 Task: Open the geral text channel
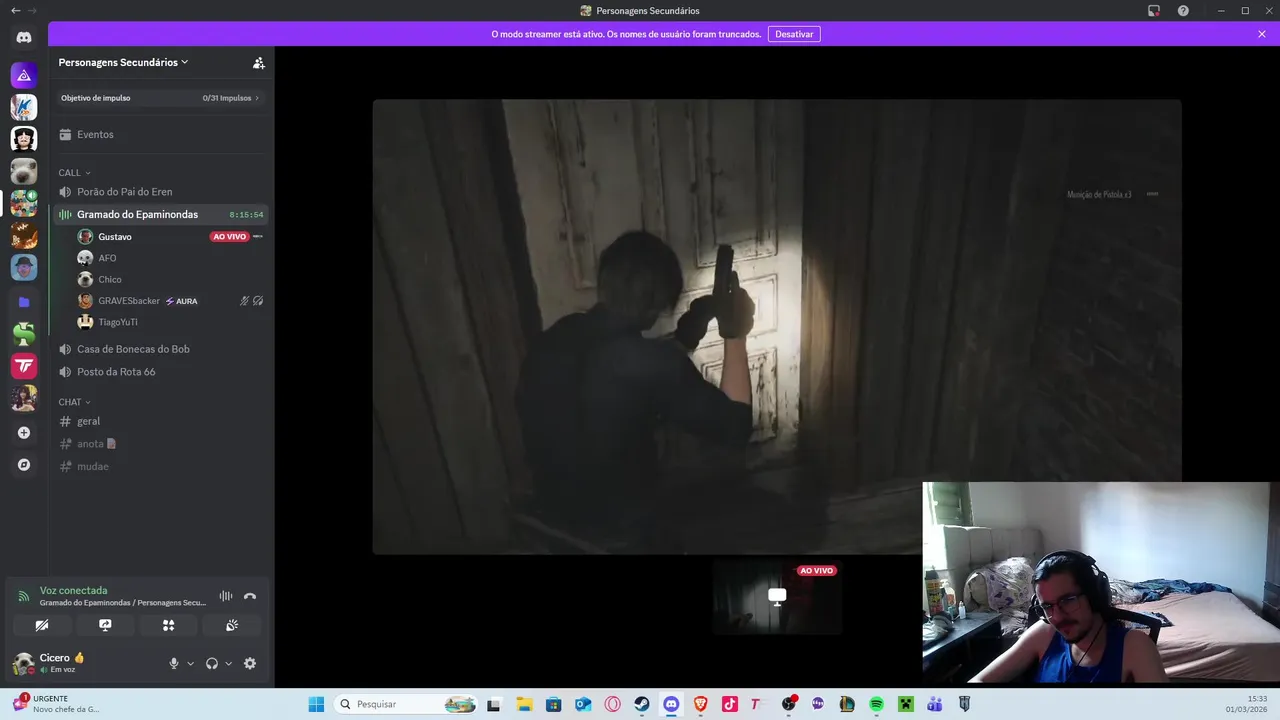tap(160, 421)
